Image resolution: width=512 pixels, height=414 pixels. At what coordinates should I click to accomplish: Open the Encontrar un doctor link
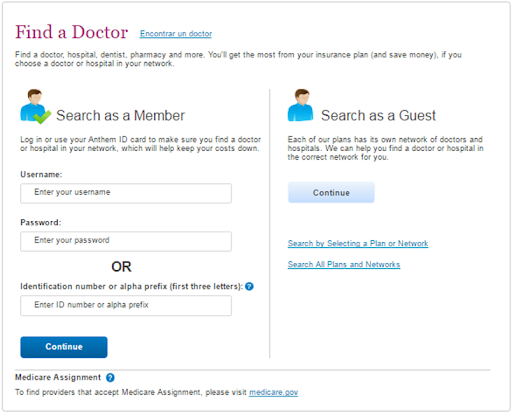click(x=176, y=34)
